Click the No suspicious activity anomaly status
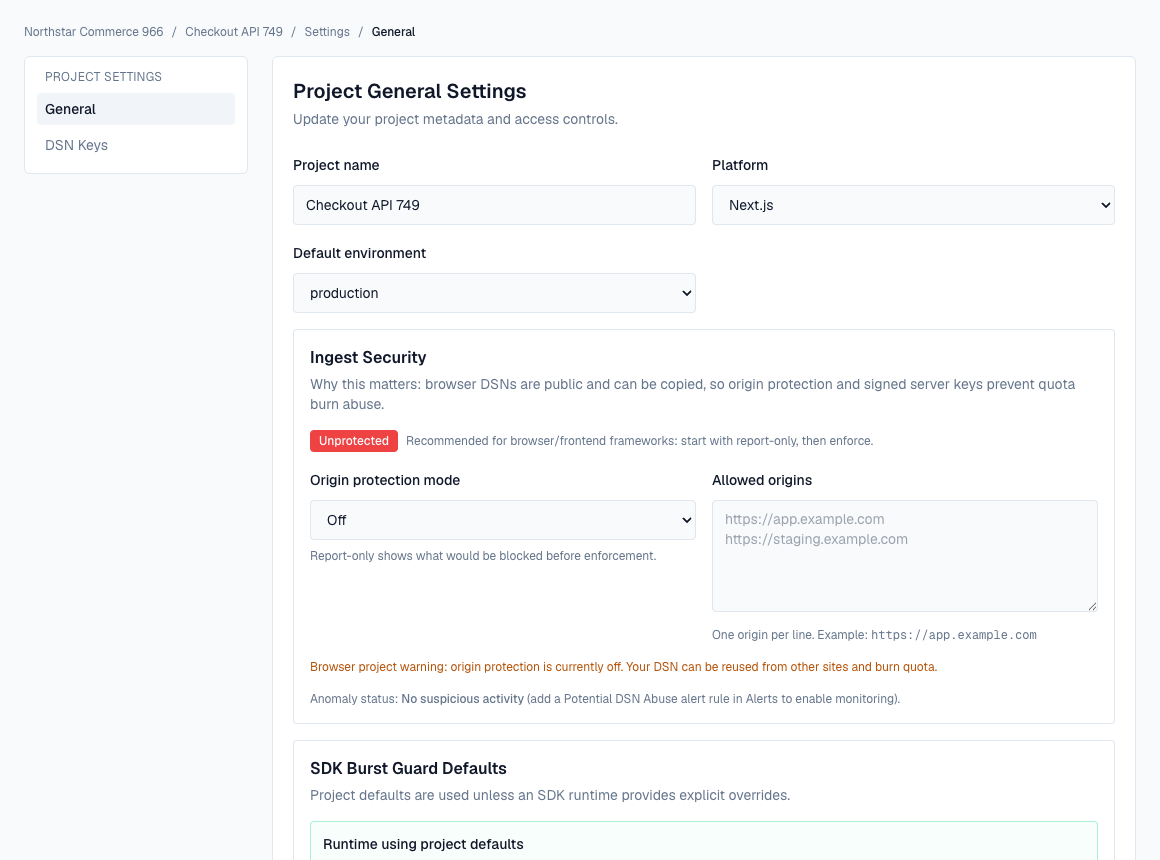 point(462,698)
